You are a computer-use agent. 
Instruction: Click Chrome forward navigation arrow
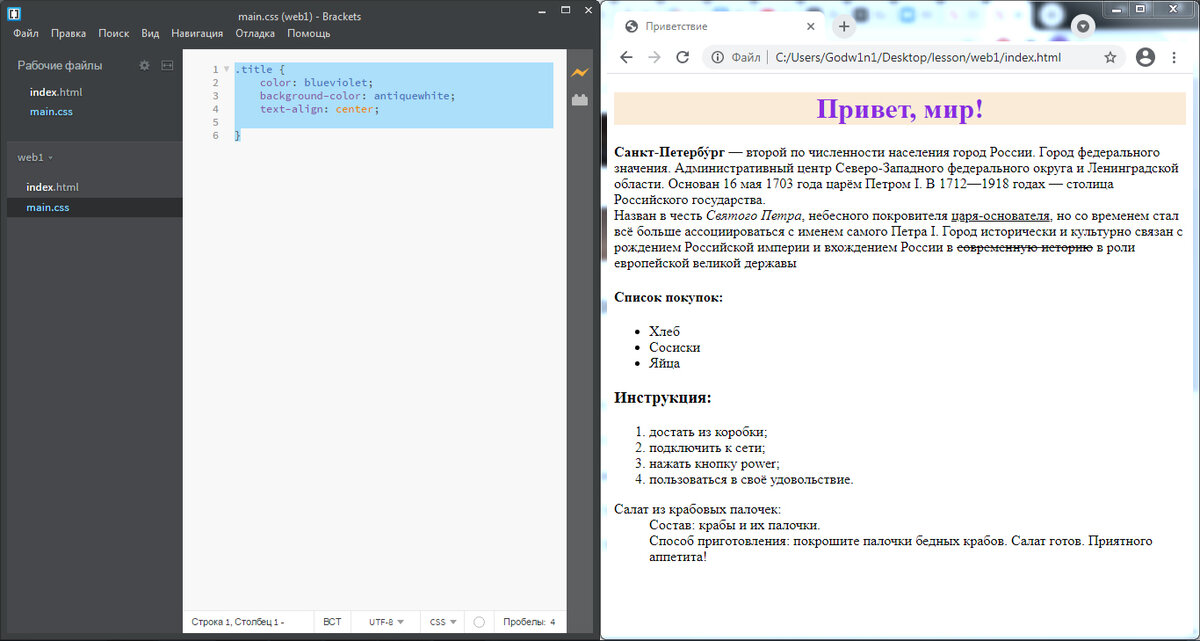(x=654, y=57)
